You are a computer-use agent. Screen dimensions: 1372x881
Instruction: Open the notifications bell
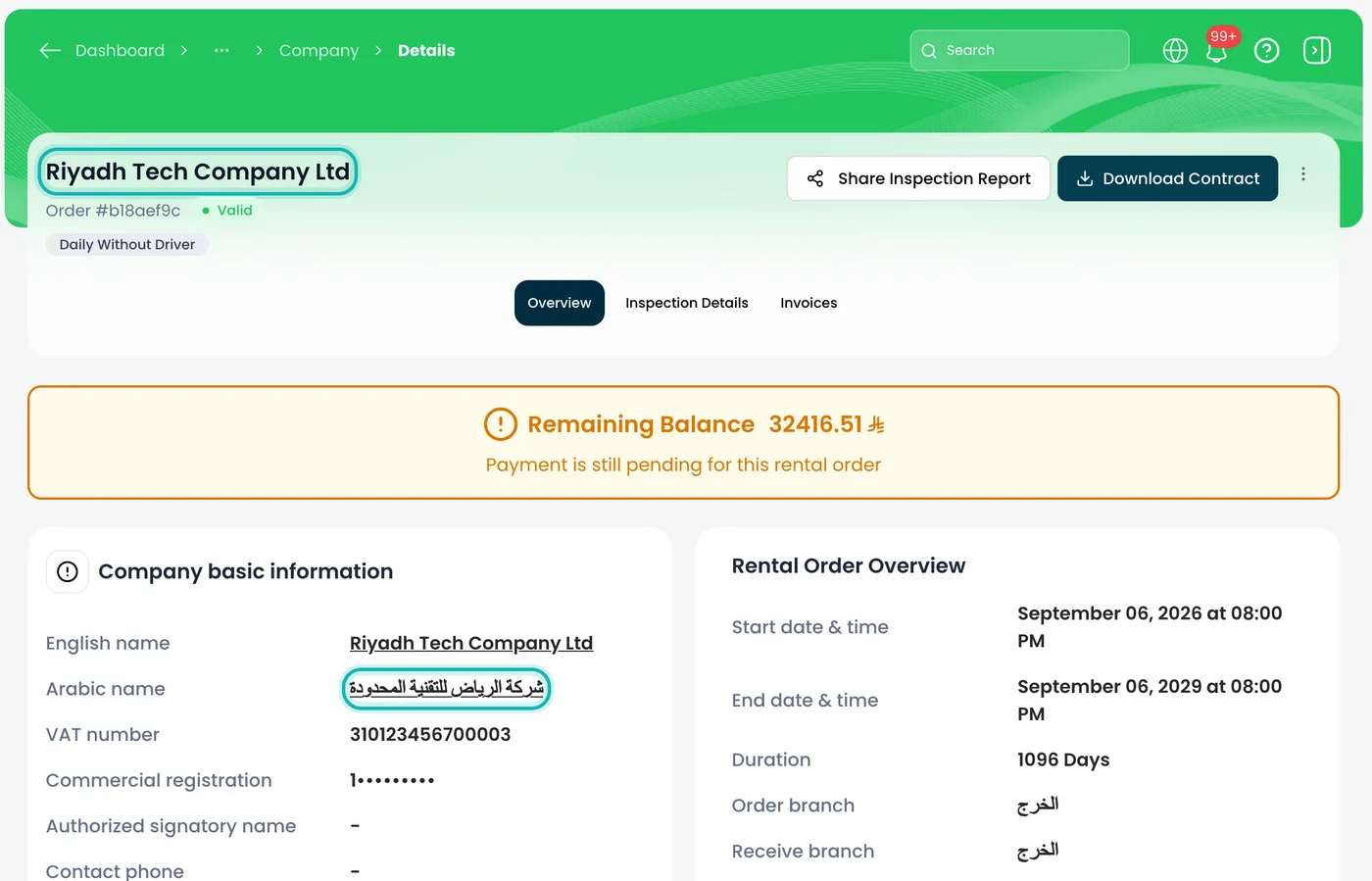1217,50
